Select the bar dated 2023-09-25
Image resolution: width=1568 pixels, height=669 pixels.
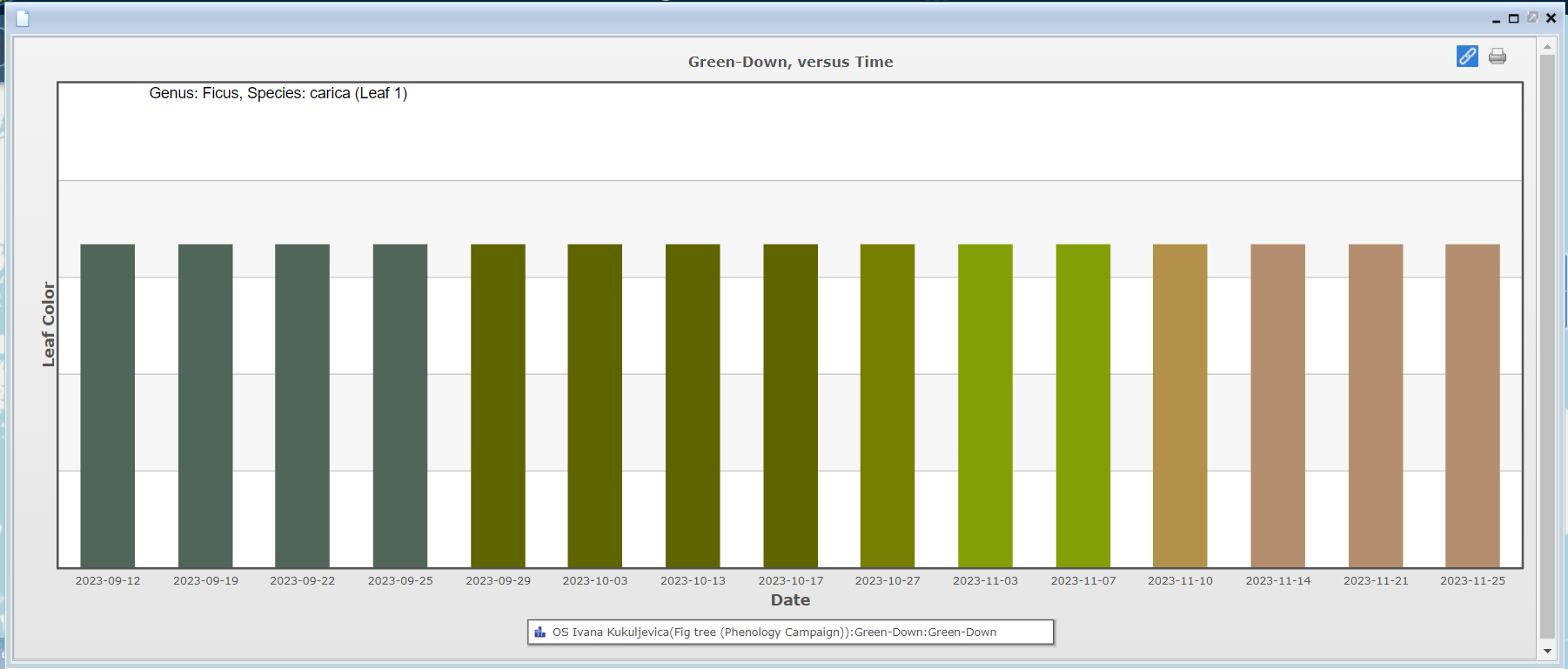(400, 405)
